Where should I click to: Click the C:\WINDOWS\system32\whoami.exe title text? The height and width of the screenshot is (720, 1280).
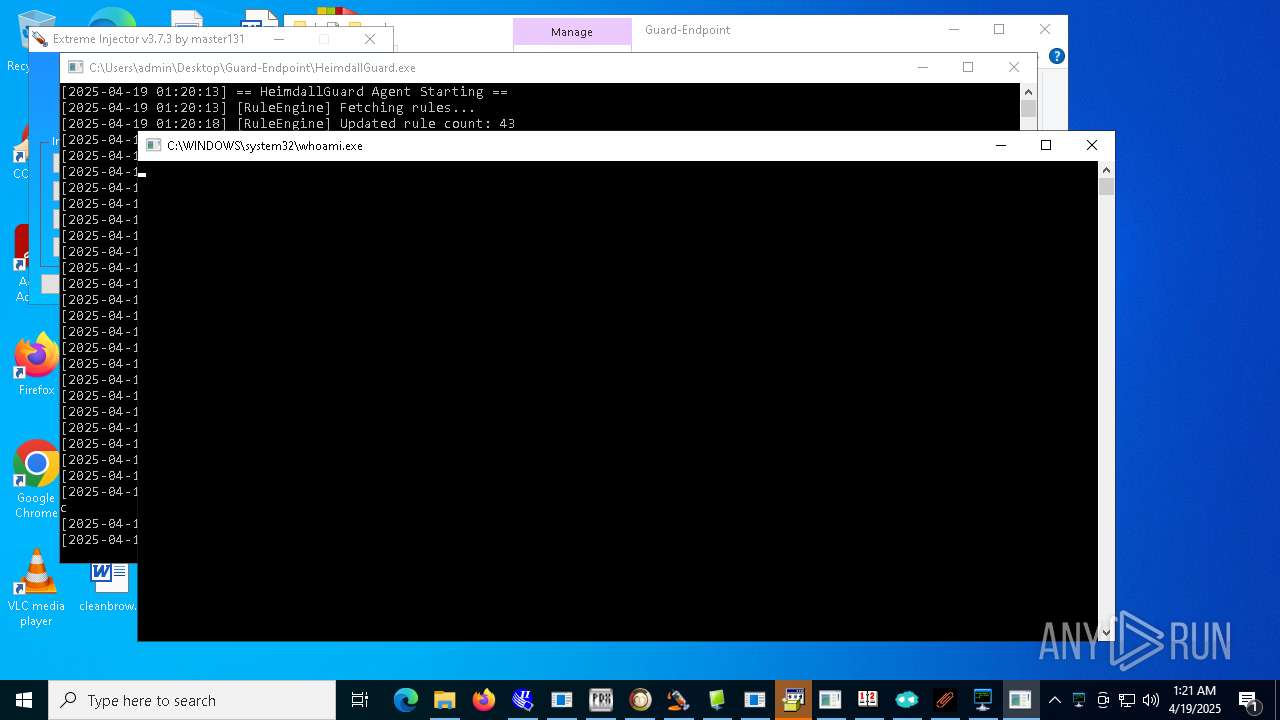[265, 146]
